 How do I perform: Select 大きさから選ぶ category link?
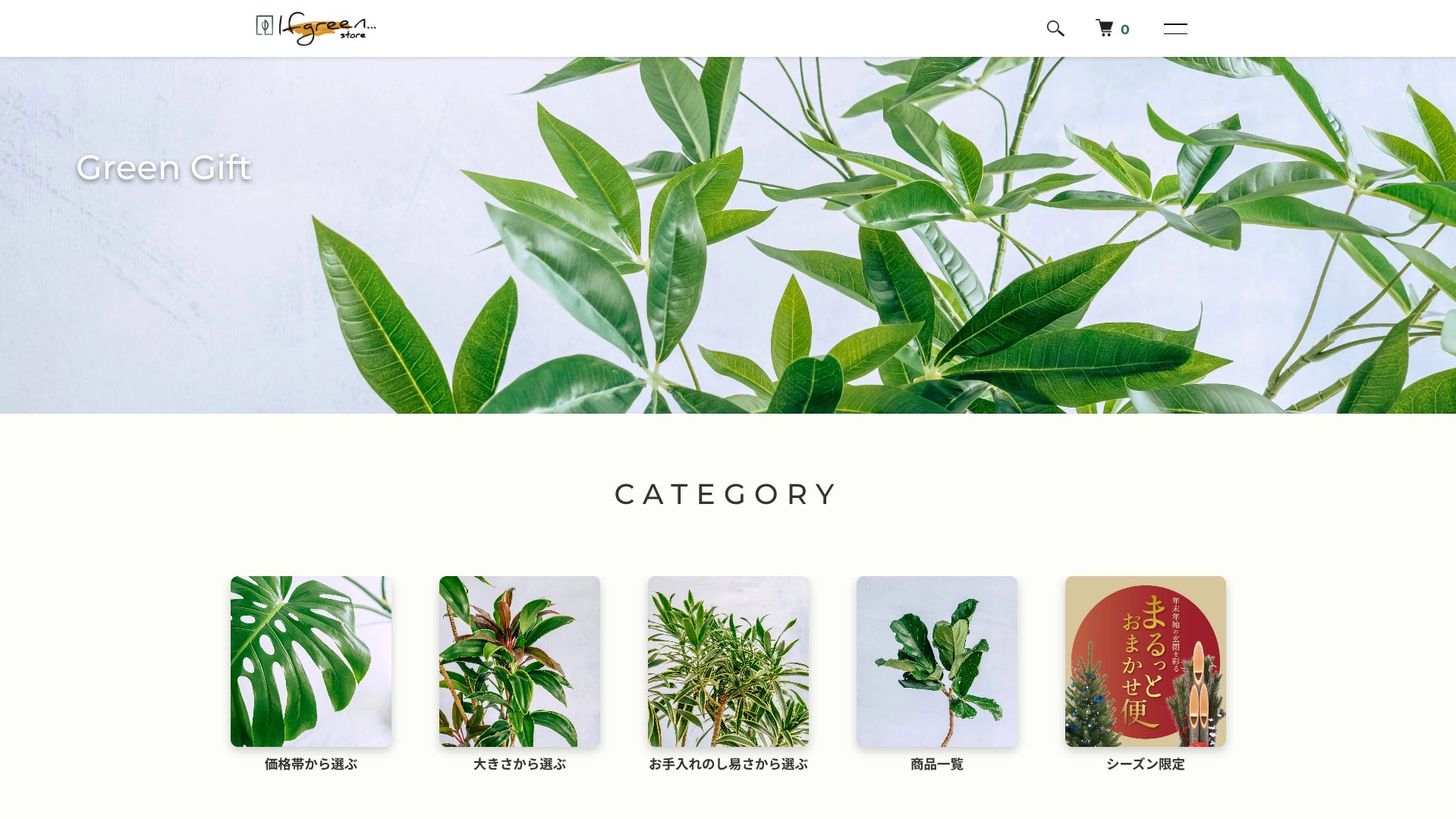pos(520,764)
